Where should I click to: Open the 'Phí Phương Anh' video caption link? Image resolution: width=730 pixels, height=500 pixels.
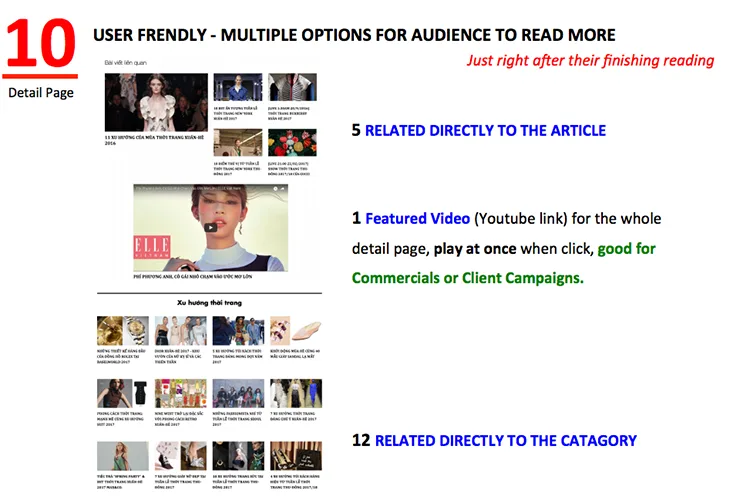(x=193, y=277)
